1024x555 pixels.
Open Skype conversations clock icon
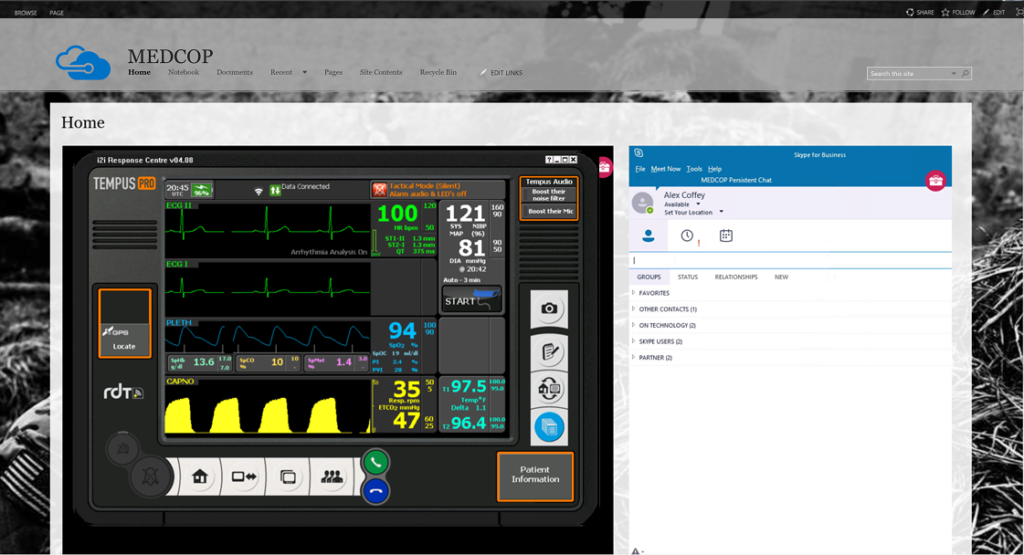[687, 236]
